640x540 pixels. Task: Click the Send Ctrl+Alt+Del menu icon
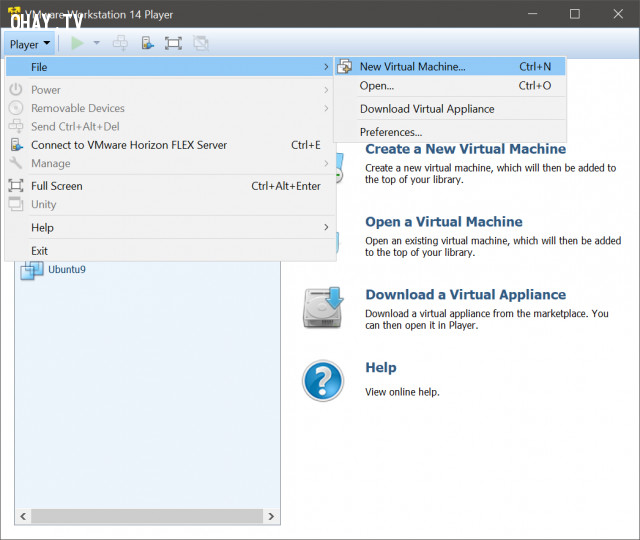[x=16, y=126]
